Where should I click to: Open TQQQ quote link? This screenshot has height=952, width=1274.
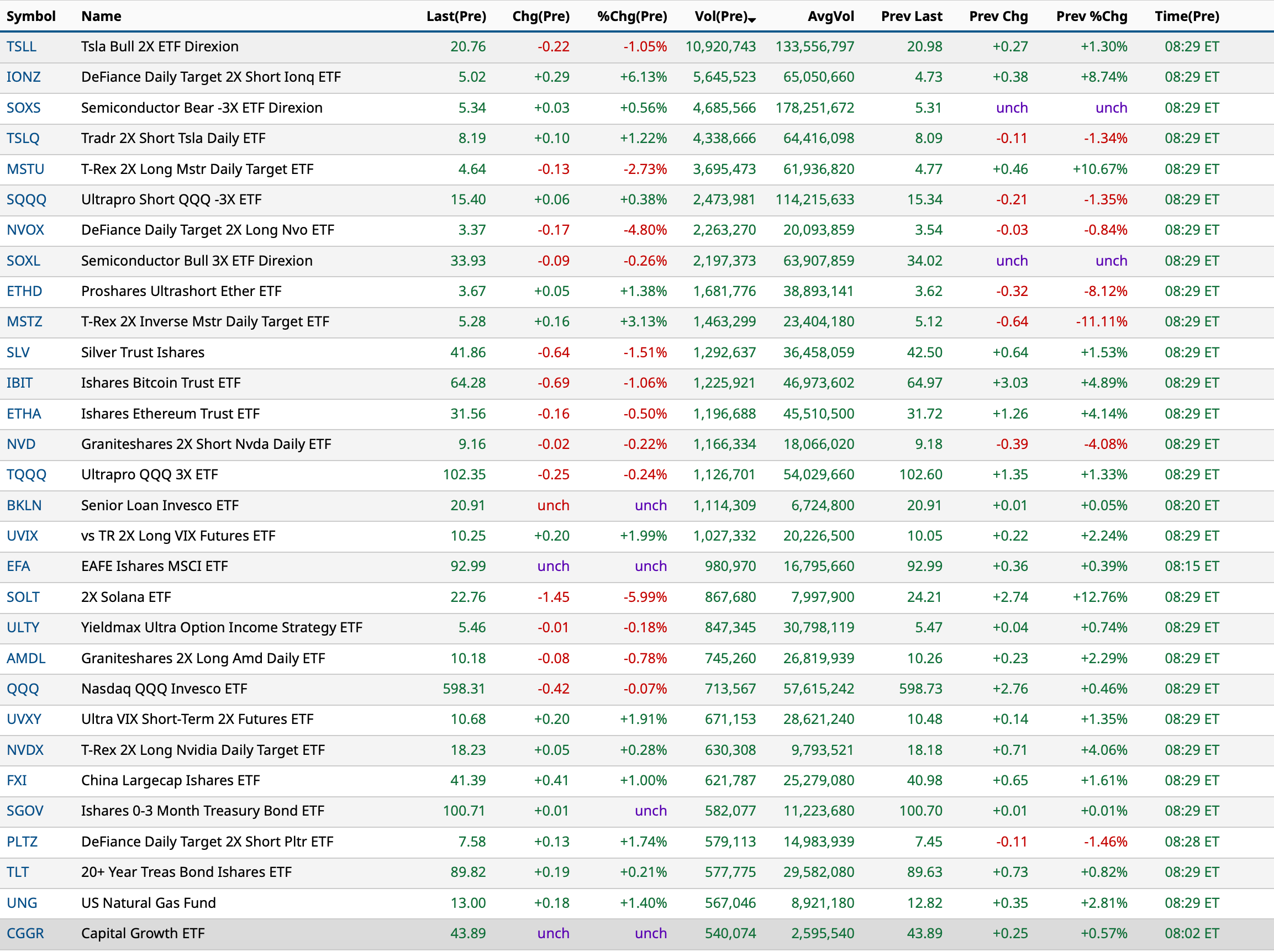27,474
